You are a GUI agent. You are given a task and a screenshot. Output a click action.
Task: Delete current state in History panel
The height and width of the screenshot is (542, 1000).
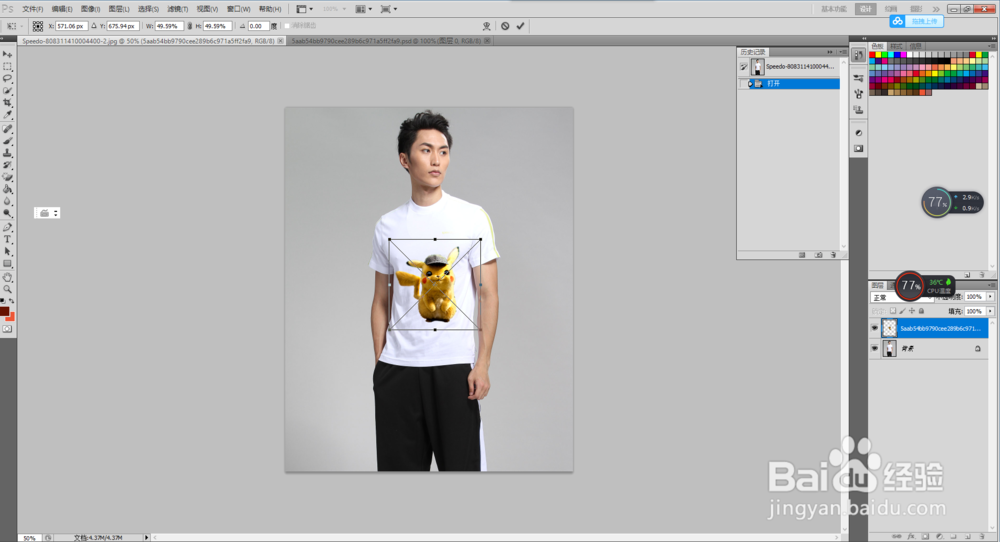point(834,254)
